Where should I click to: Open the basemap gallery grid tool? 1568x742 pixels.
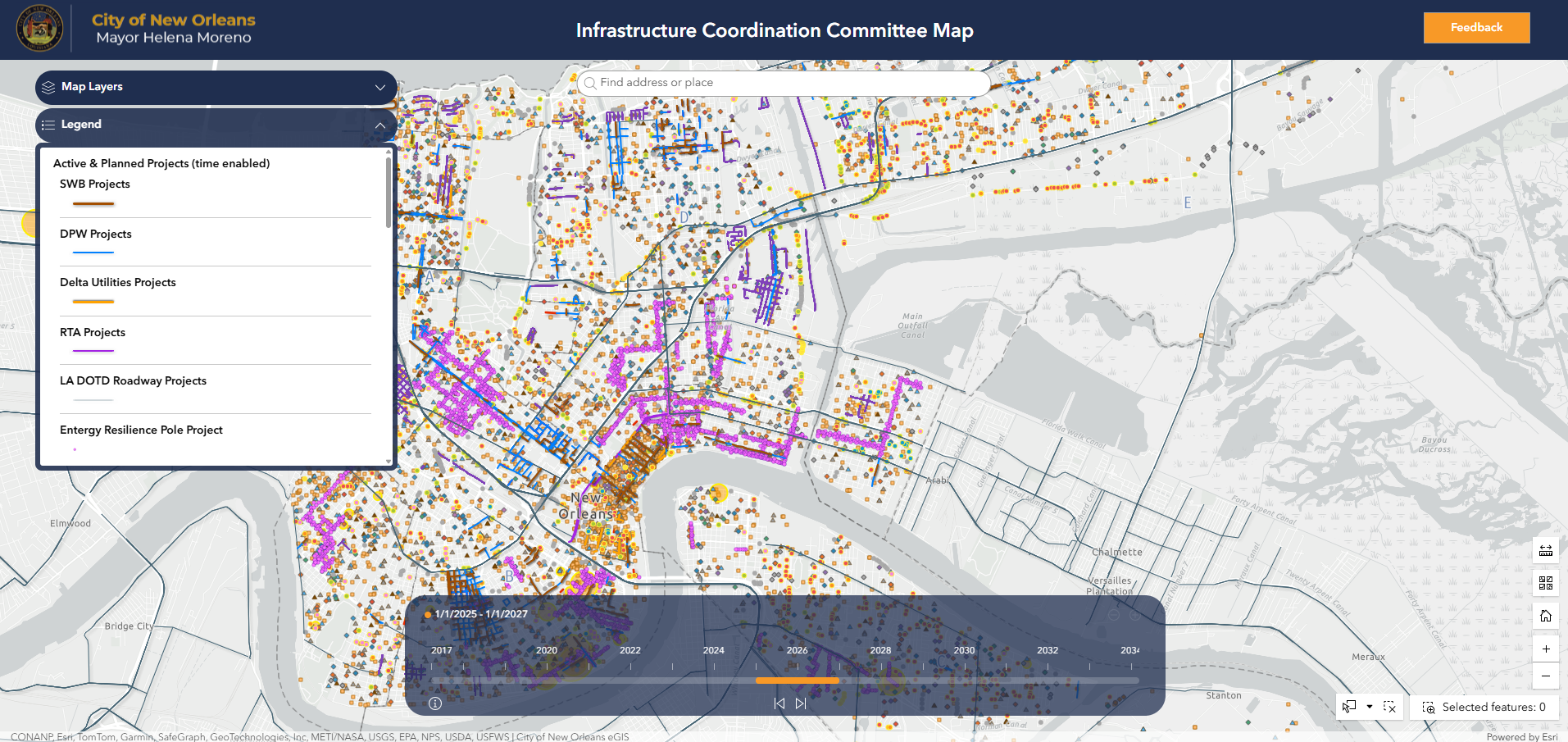[1546, 583]
